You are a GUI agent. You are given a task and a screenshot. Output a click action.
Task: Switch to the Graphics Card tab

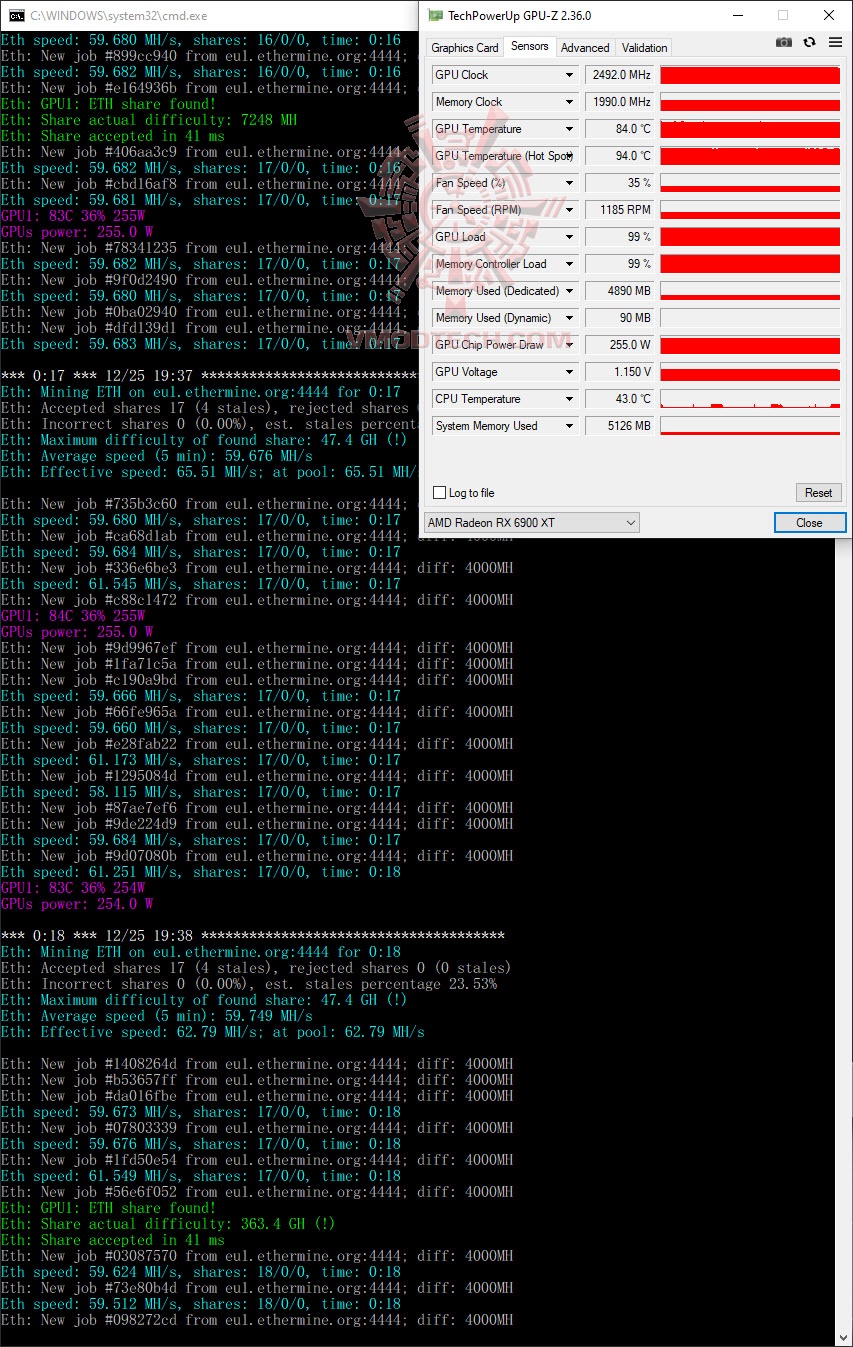[465, 48]
